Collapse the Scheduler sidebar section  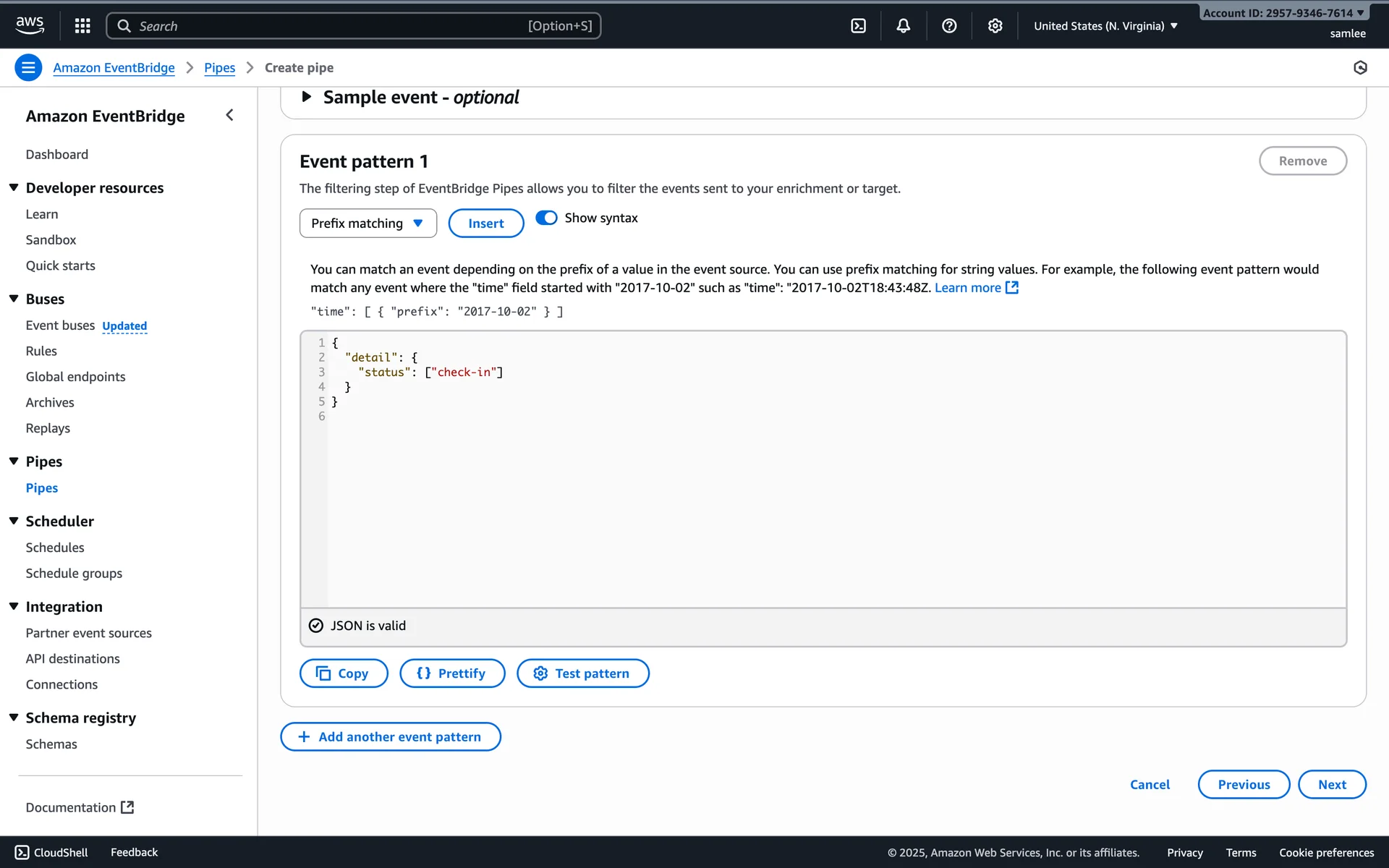(14, 521)
